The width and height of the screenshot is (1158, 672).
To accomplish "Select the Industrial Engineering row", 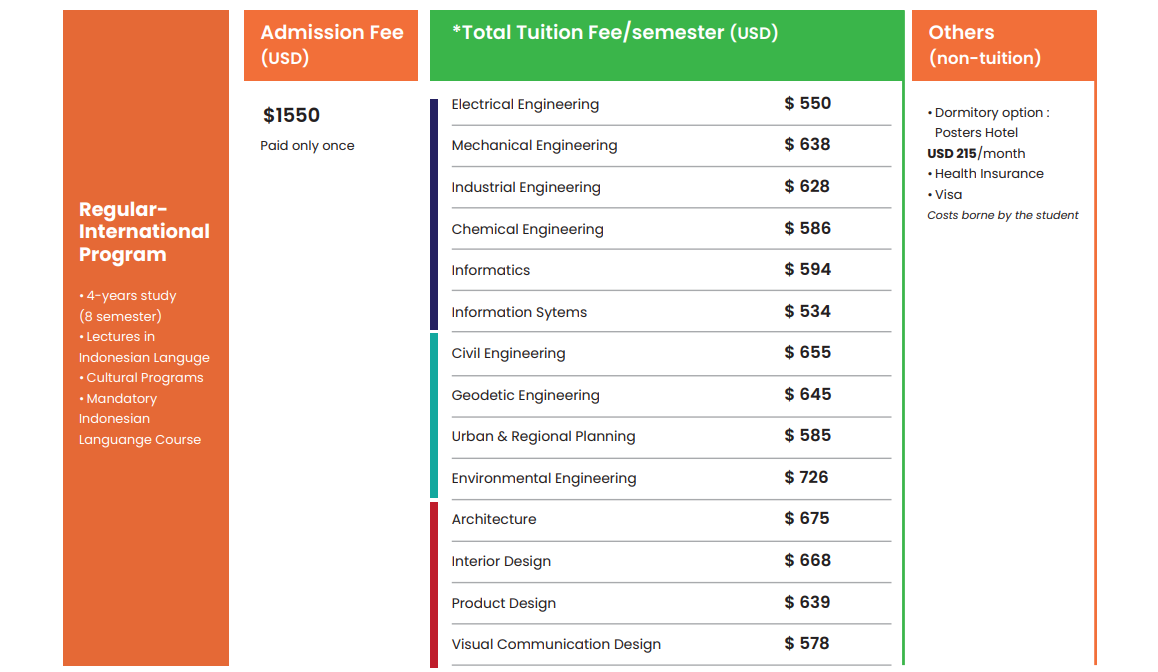I will tap(671, 187).
